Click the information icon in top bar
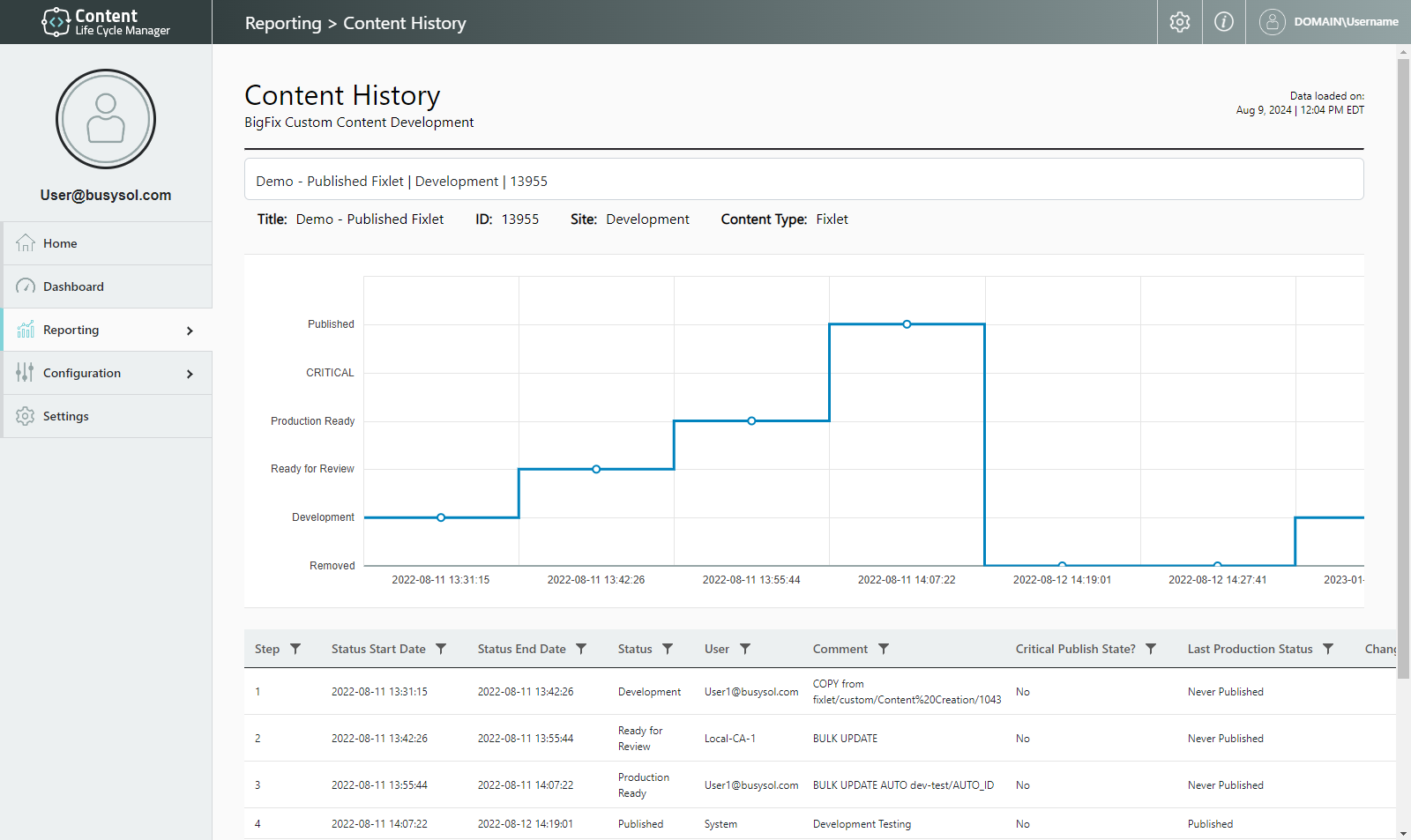Viewport: 1411px width, 840px height. coord(1223,22)
